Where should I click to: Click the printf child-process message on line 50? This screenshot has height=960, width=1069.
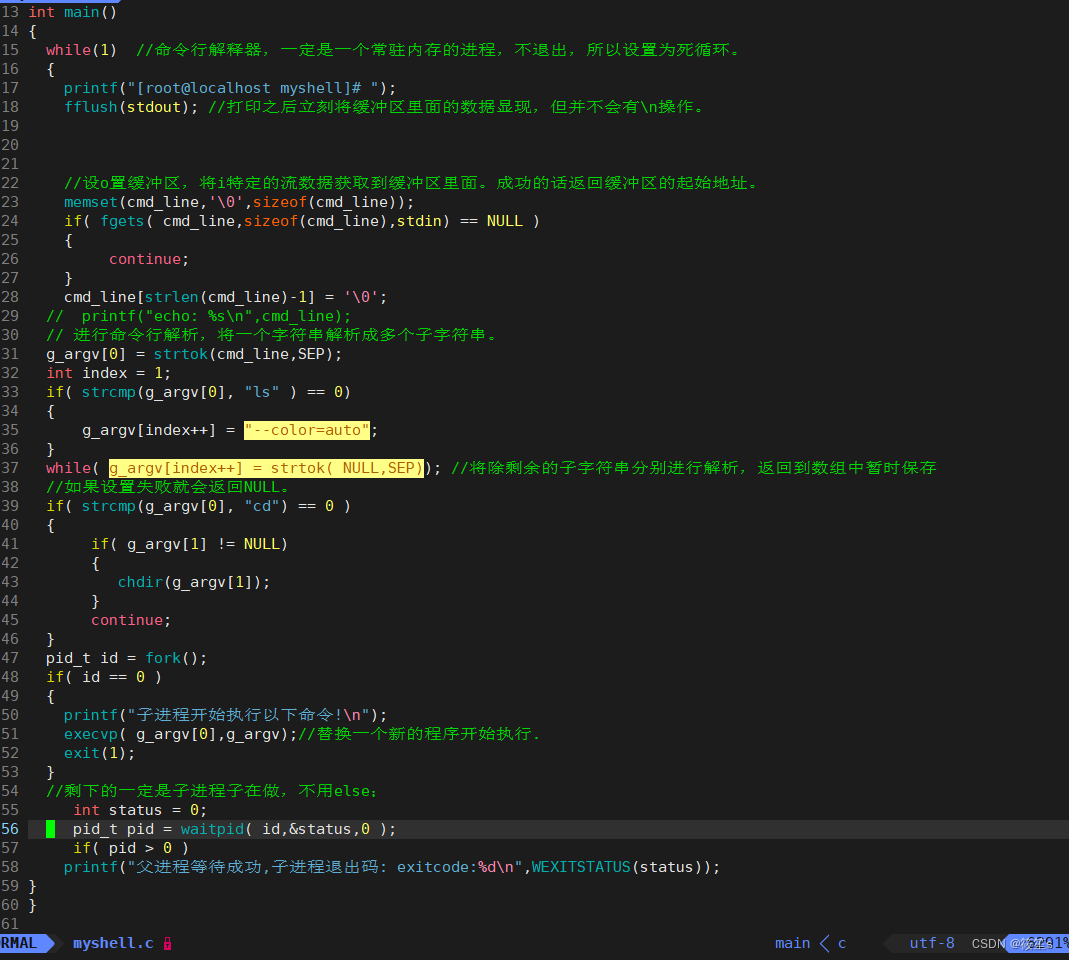pyautogui.click(x=225, y=715)
